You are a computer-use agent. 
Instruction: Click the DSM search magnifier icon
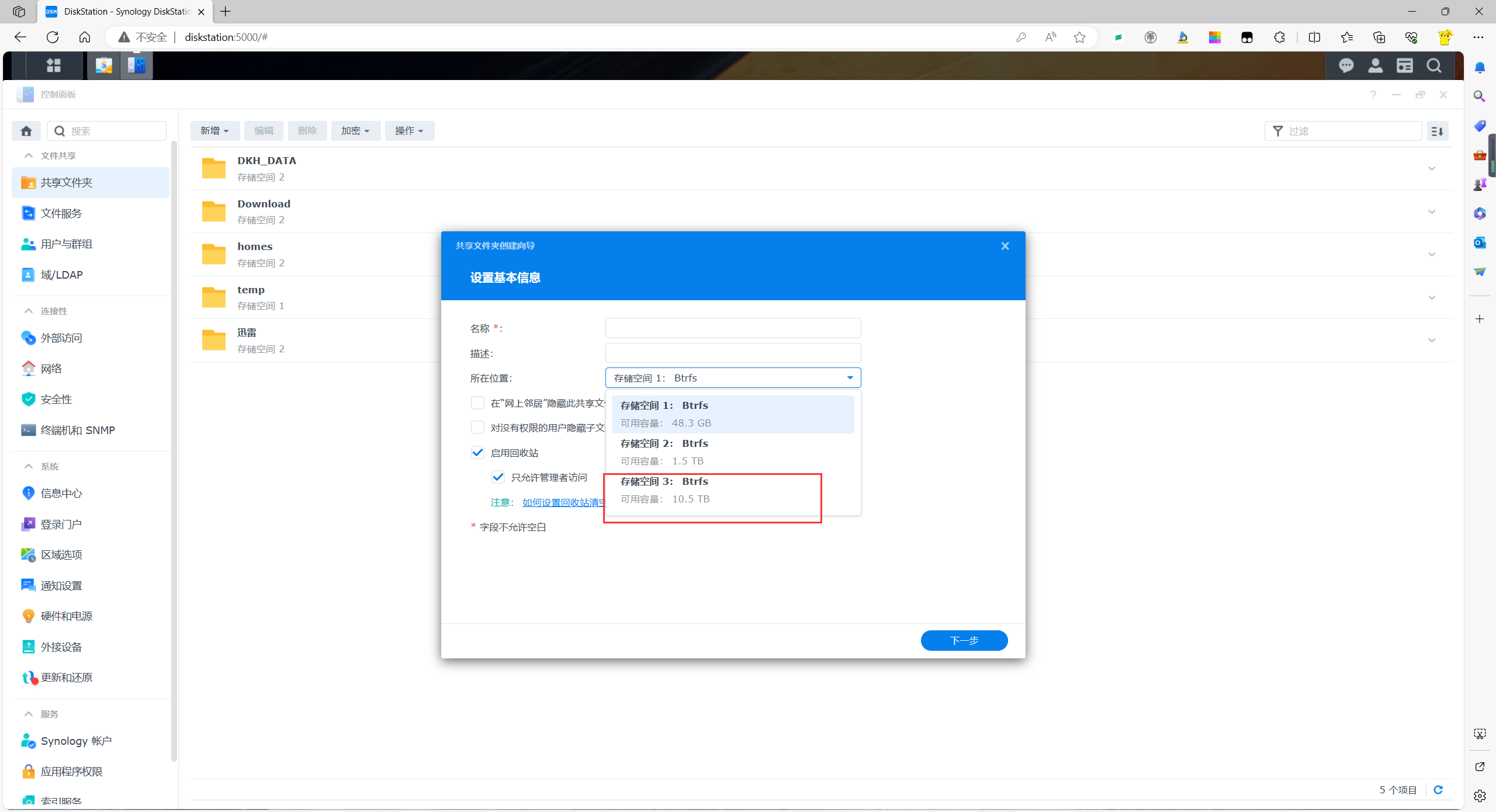1434,65
